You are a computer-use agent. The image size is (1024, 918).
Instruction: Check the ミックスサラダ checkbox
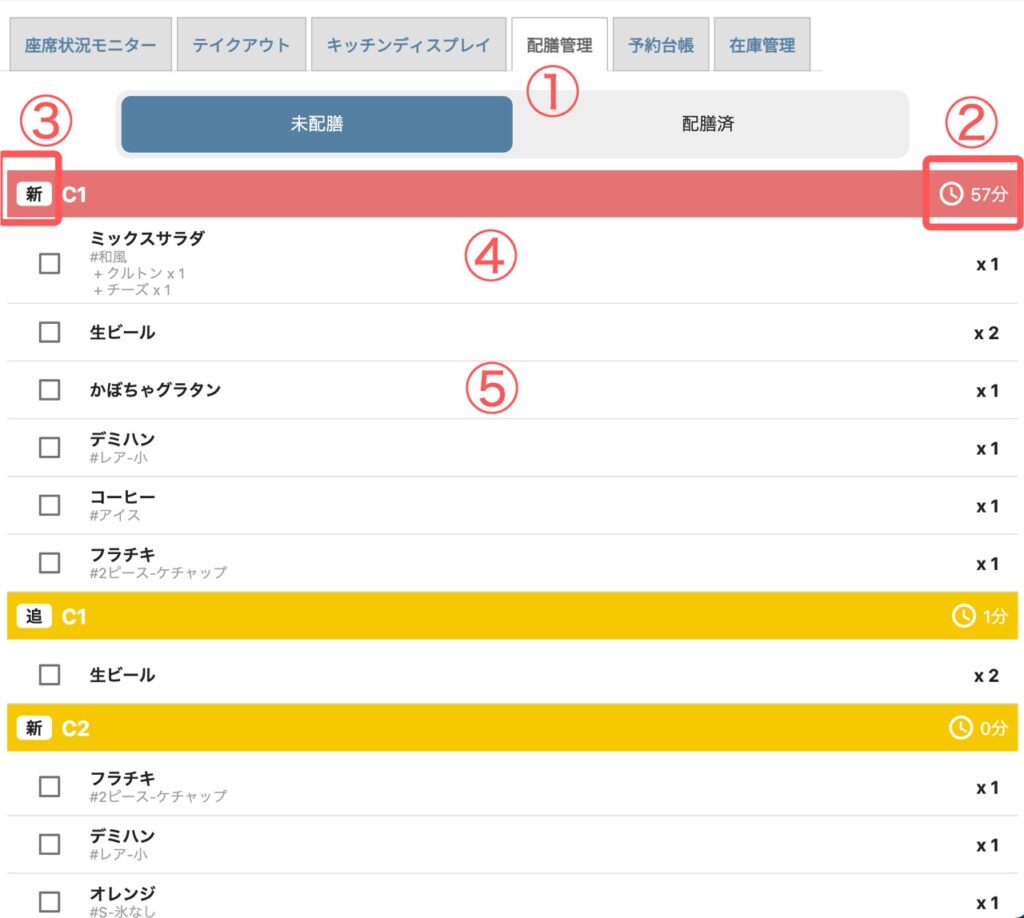click(49, 264)
